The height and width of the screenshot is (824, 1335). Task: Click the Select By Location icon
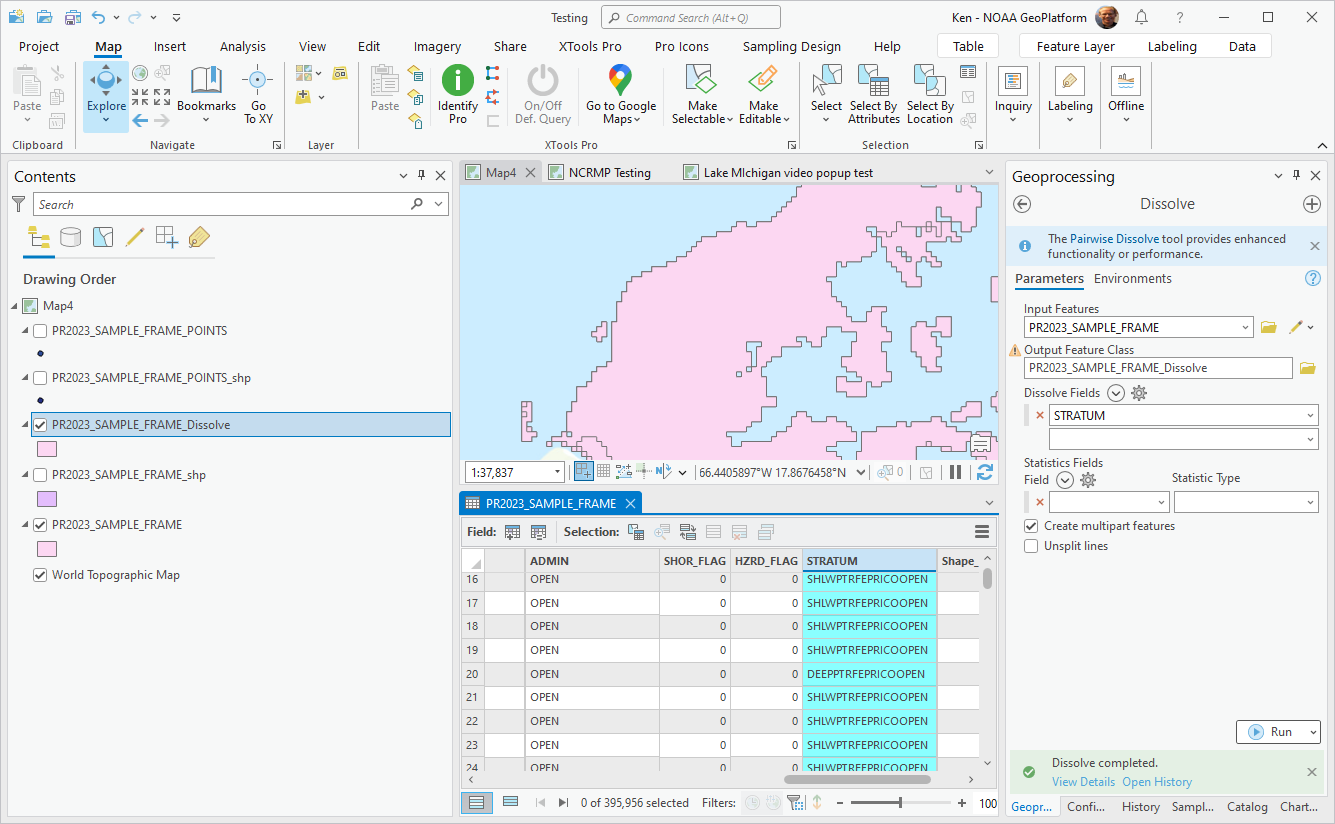coord(929,82)
